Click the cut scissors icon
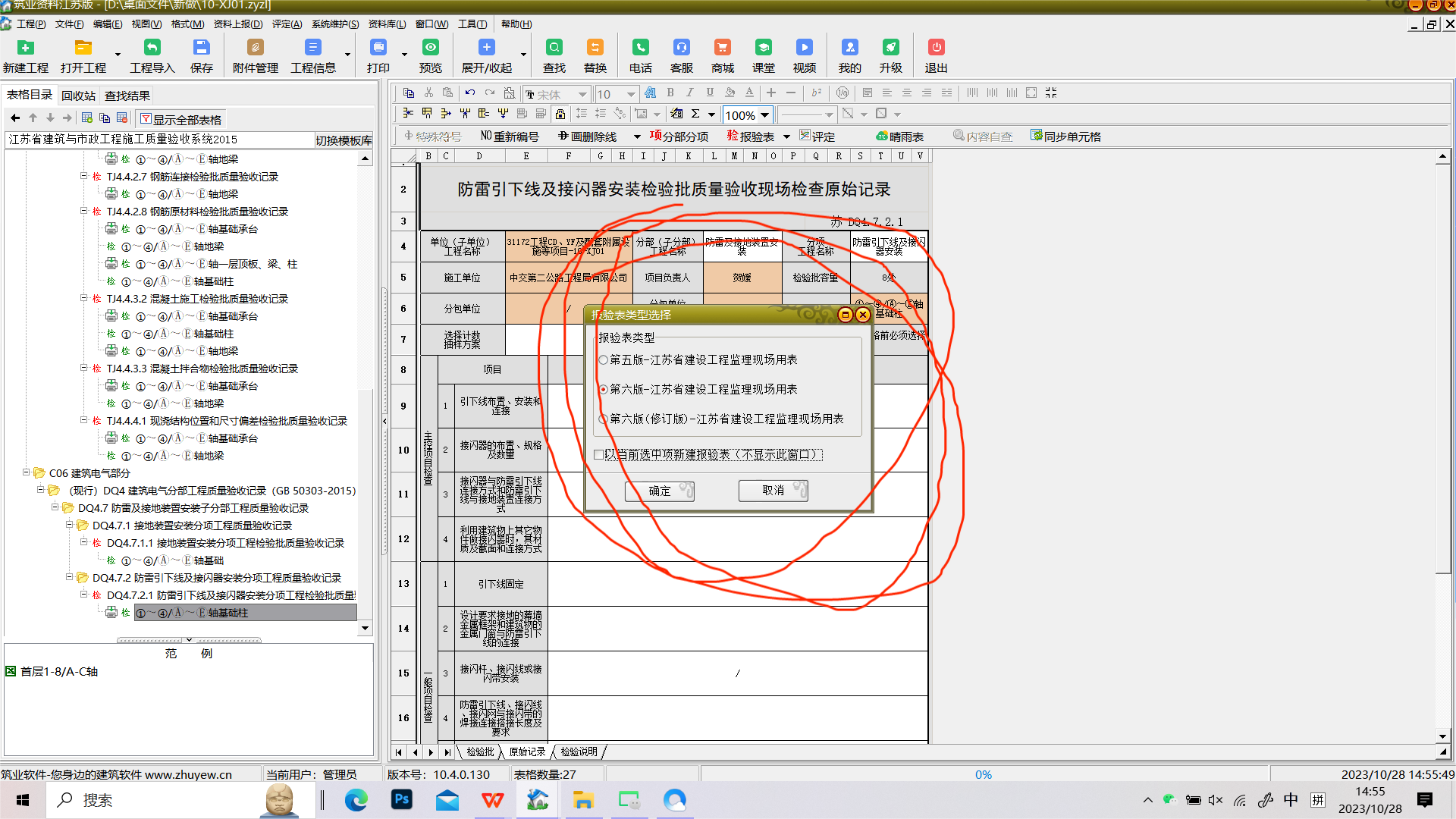 (x=428, y=93)
